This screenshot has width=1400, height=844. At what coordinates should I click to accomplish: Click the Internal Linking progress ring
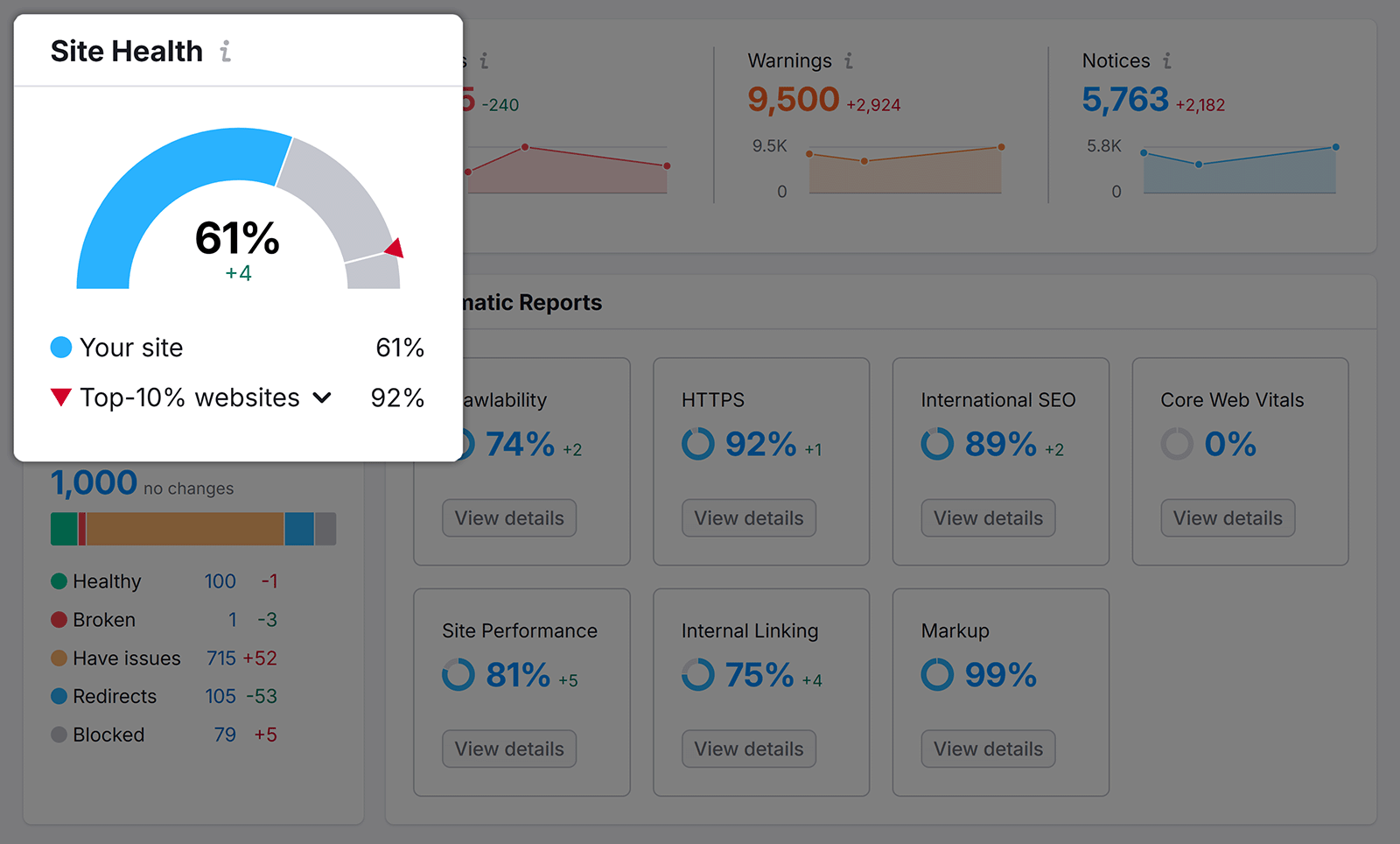coord(696,675)
